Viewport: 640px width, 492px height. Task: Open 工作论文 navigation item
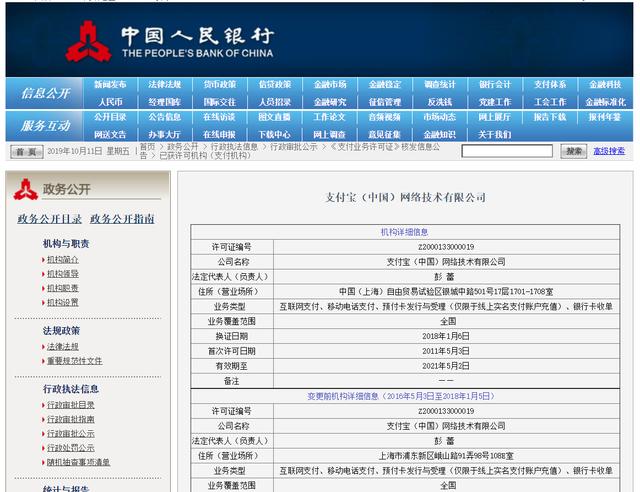pos(330,117)
